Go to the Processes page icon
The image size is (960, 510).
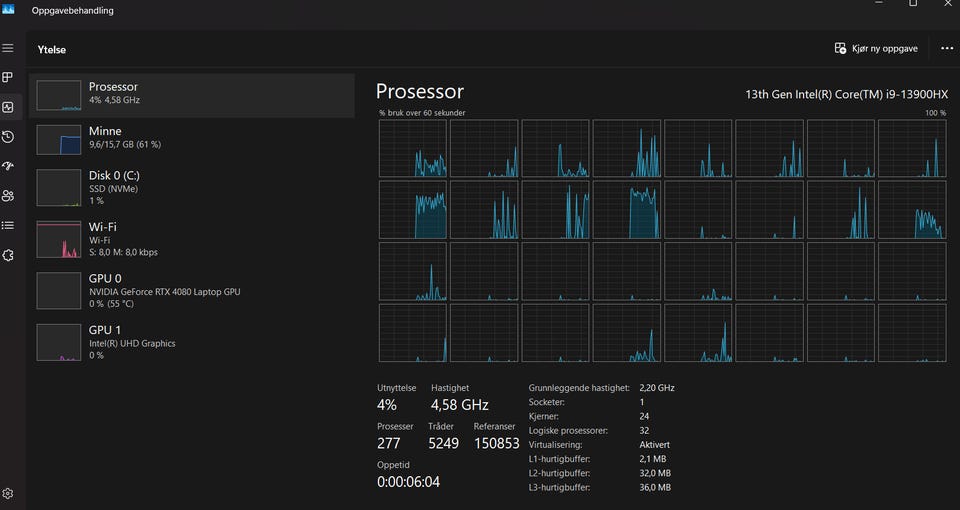8,77
